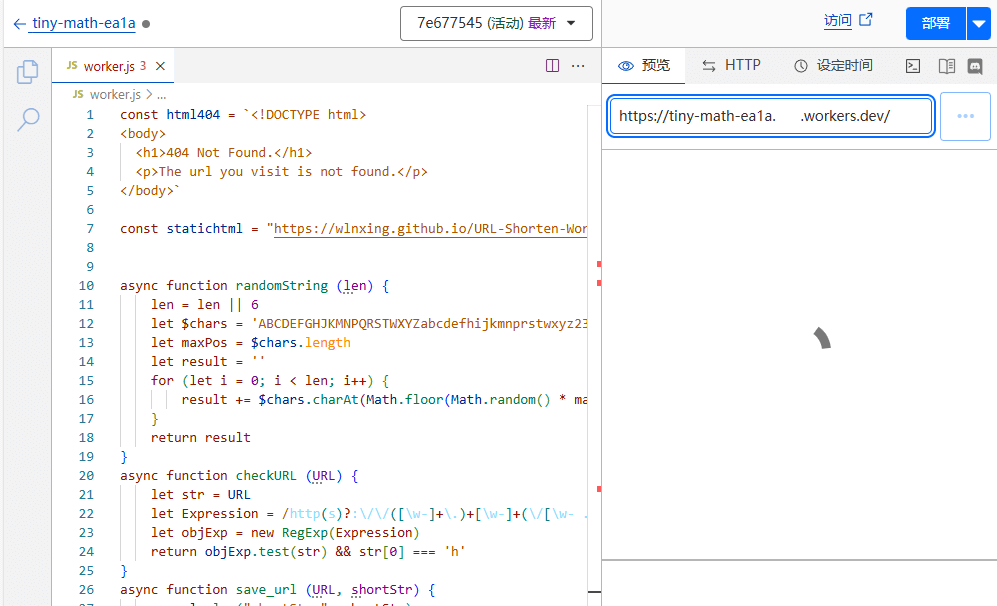The width and height of the screenshot is (997, 606).
Task: Open the 设定时间 schedule tab
Action: point(833,65)
